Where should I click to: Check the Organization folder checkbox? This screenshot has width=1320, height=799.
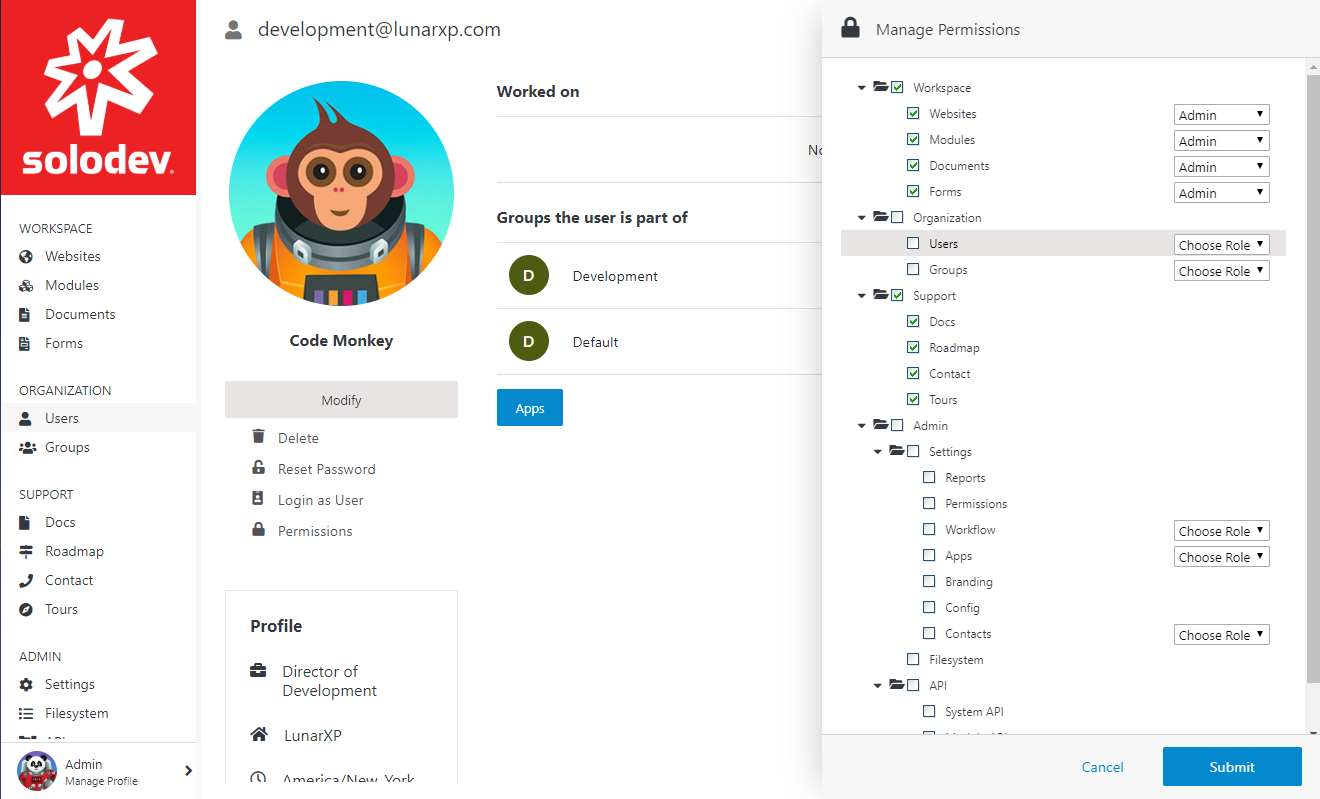click(x=897, y=218)
